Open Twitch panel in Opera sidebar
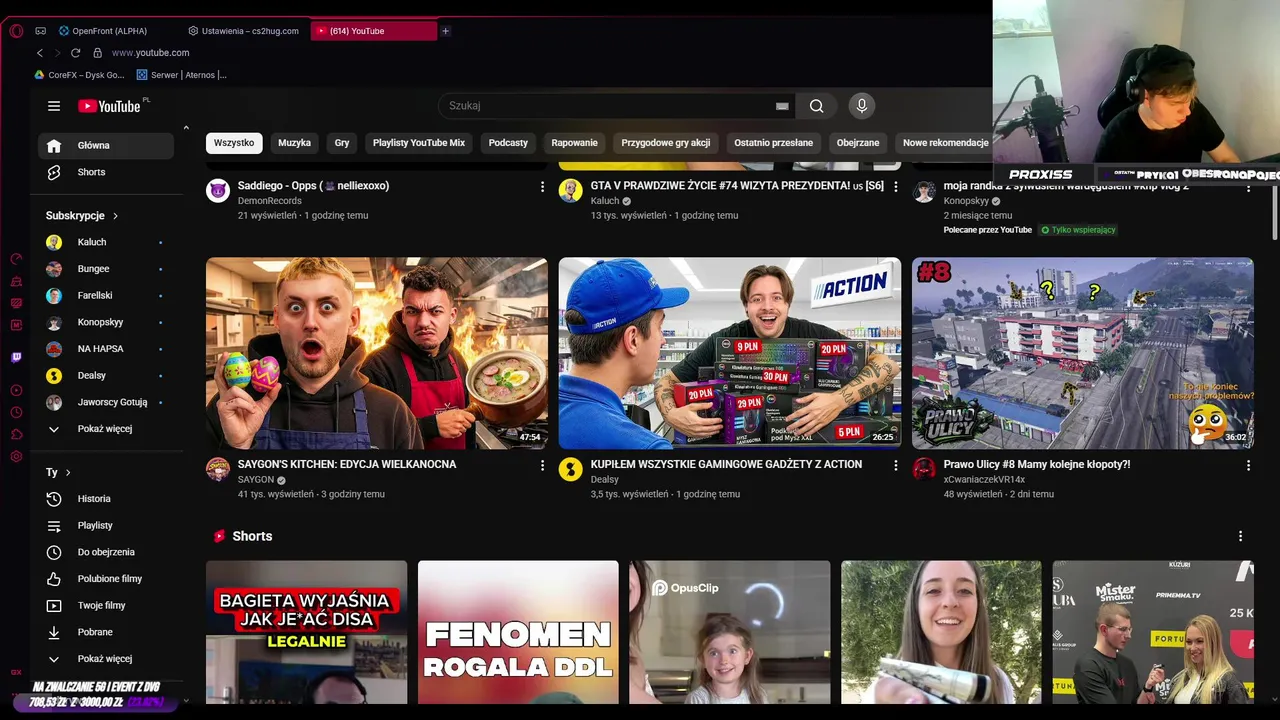The image size is (1280, 720). tap(16, 357)
